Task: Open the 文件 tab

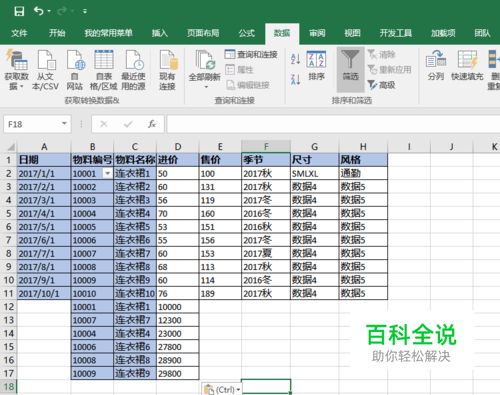Action: tap(19, 33)
